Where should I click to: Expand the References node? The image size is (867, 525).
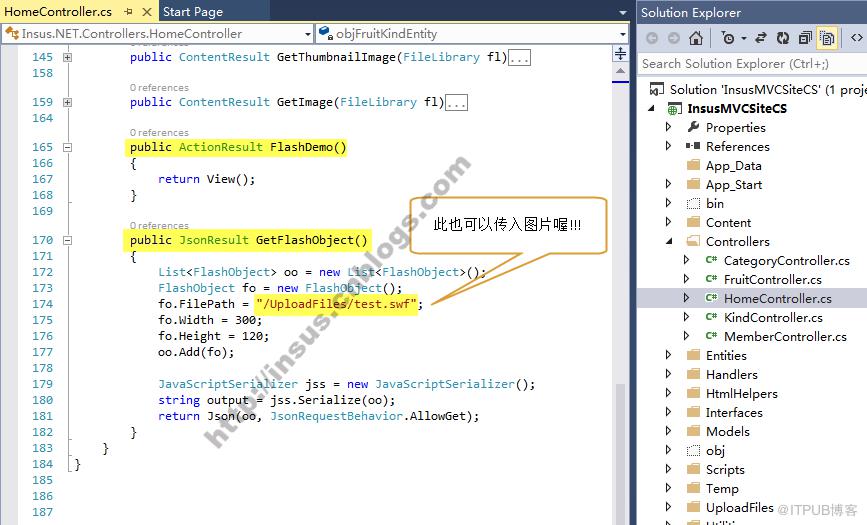(x=668, y=146)
